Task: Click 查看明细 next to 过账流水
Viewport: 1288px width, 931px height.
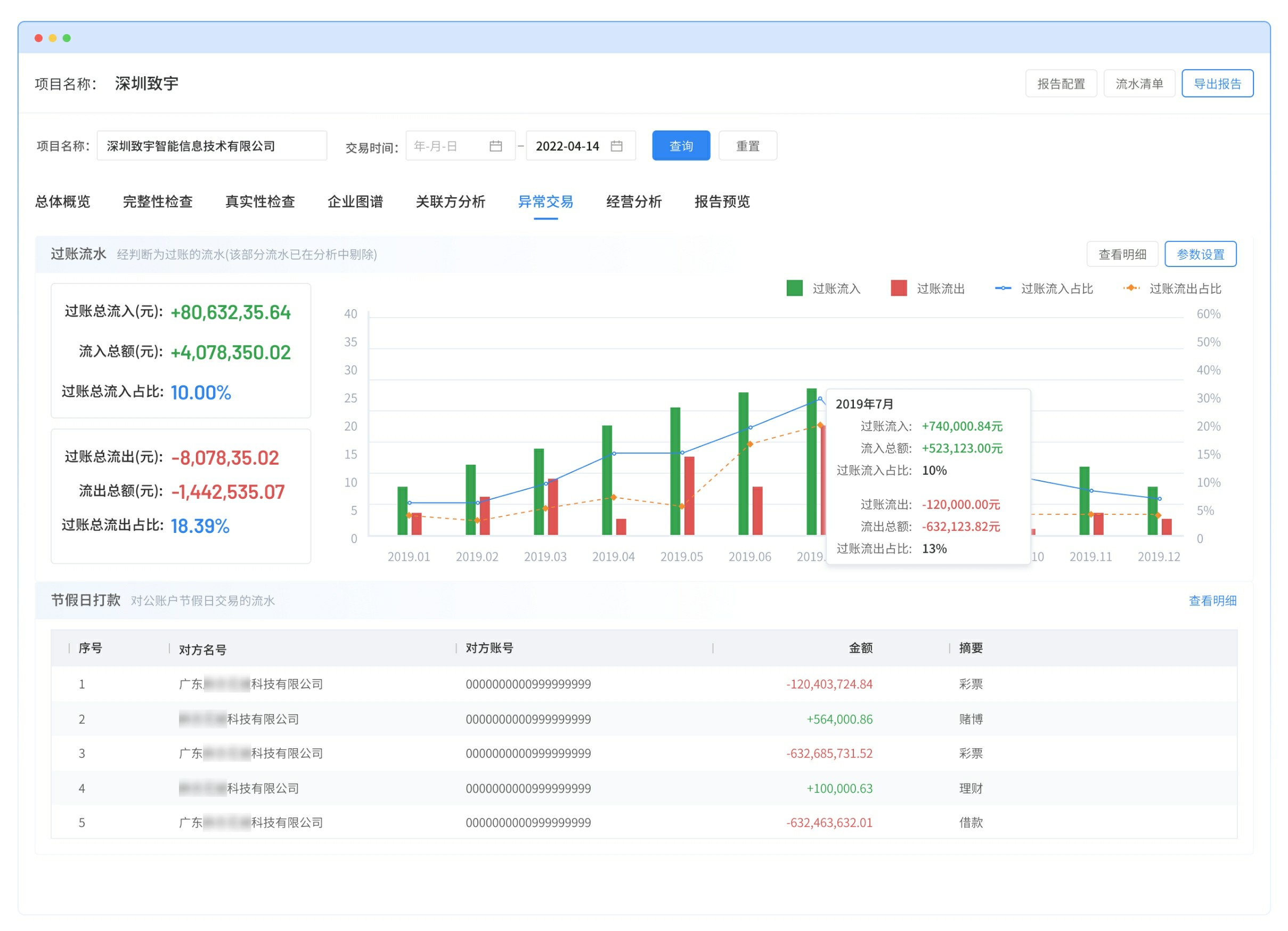Action: (1123, 254)
